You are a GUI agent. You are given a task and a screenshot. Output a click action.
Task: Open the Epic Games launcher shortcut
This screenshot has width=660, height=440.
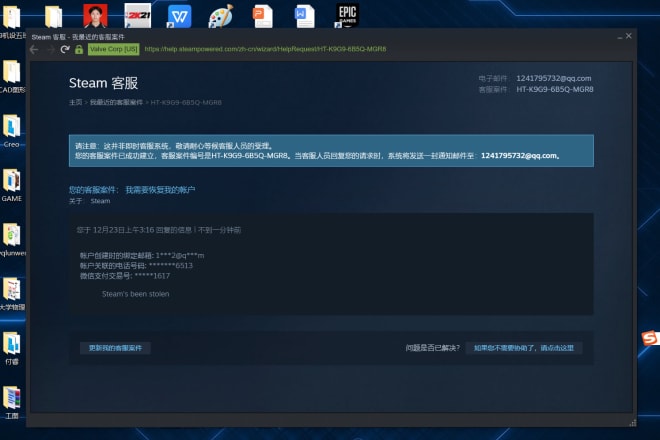coord(347,15)
